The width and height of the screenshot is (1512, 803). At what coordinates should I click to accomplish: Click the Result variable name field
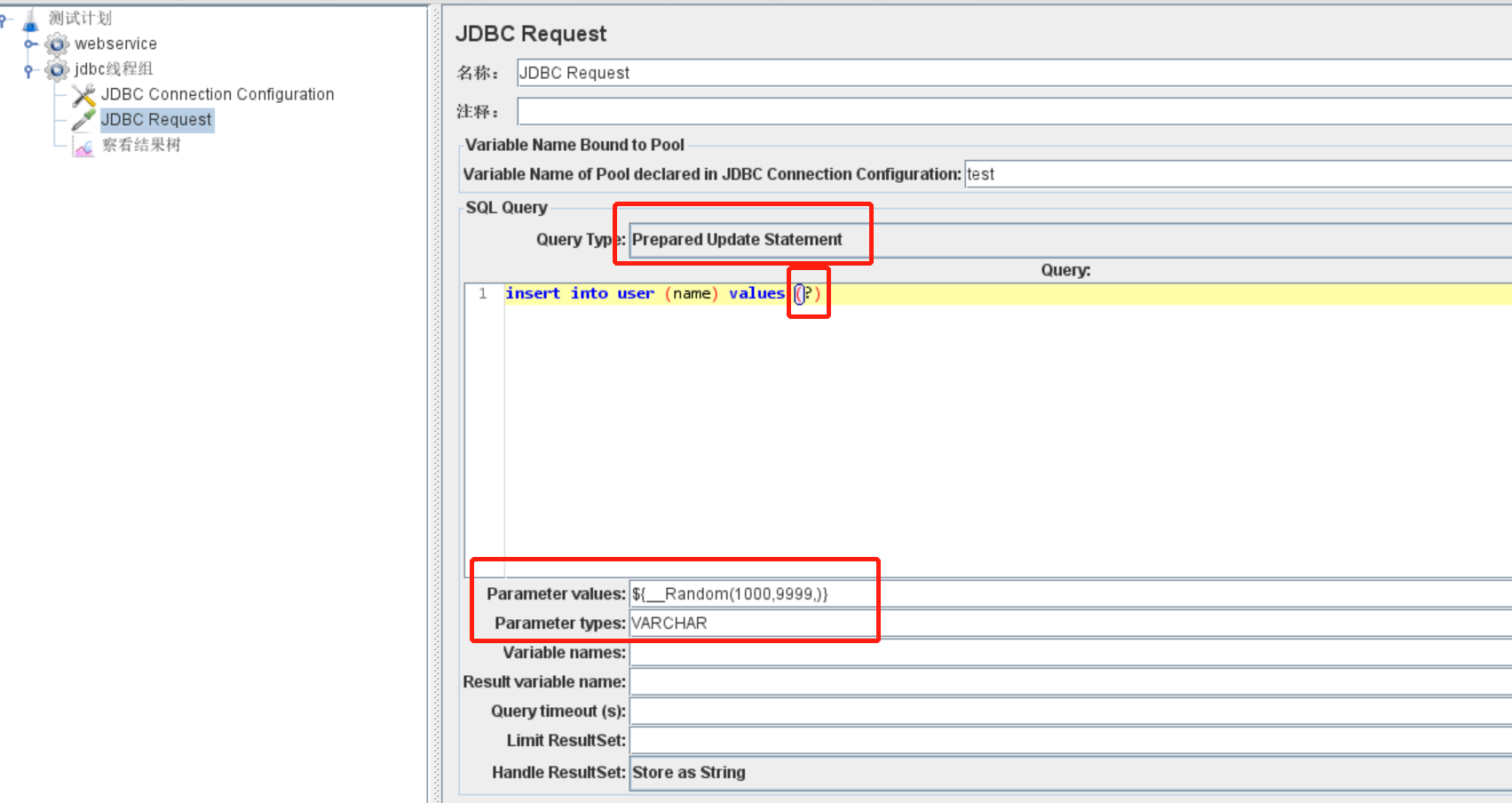pyautogui.click(x=1071, y=682)
